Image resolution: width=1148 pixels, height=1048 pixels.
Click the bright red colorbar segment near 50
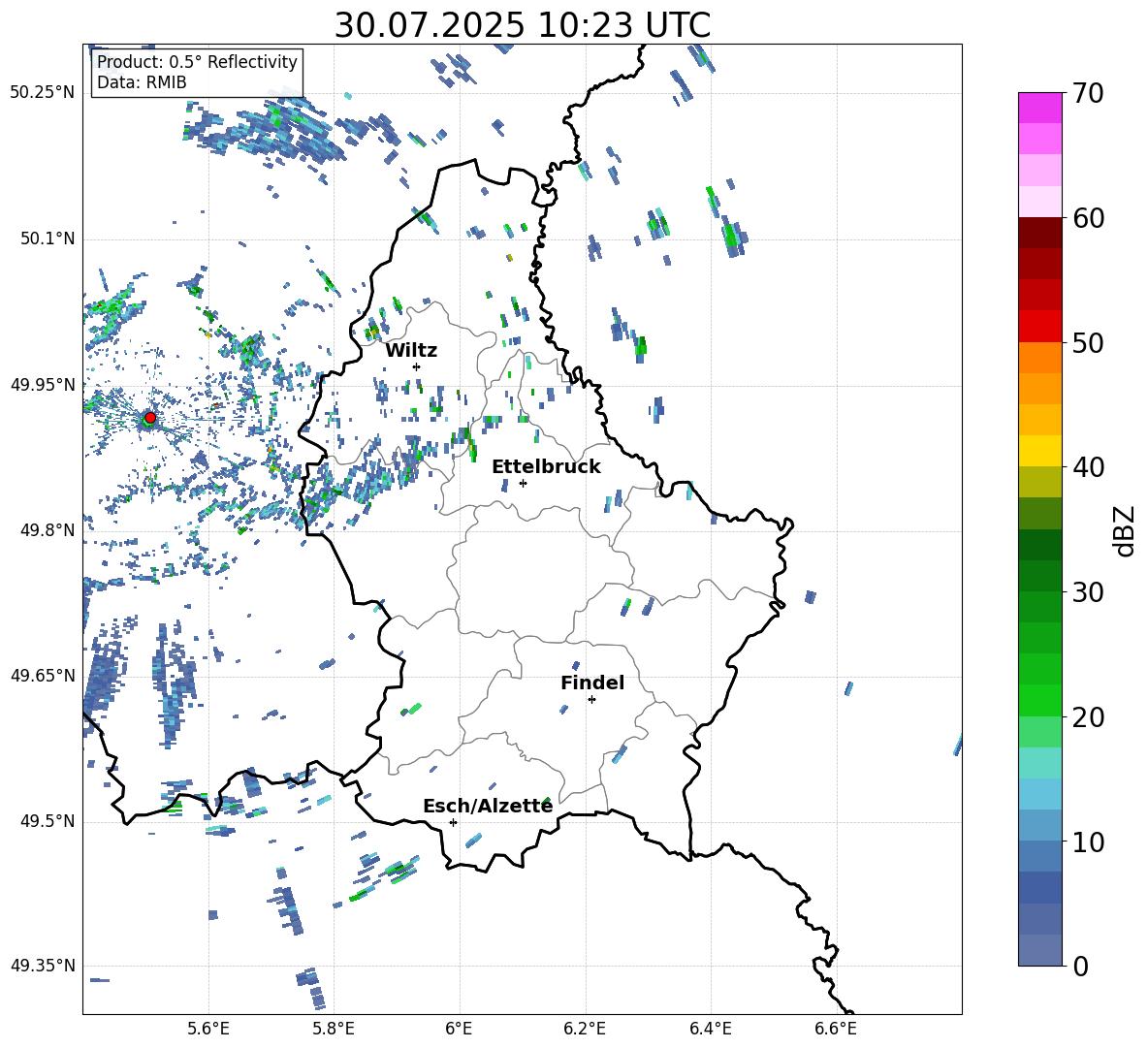(x=1040, y=327)
